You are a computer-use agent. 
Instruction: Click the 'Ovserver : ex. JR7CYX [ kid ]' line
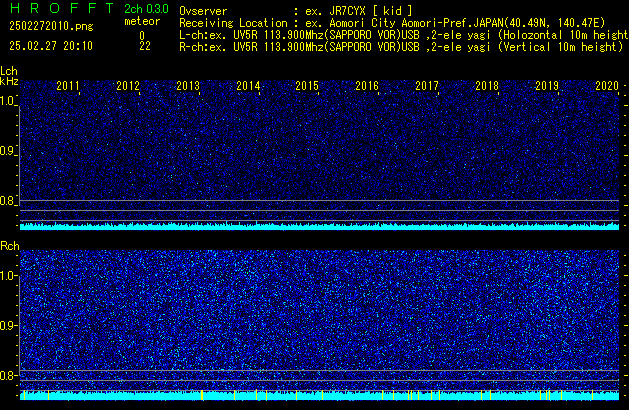pyautogui.click(x=296, y=11)
